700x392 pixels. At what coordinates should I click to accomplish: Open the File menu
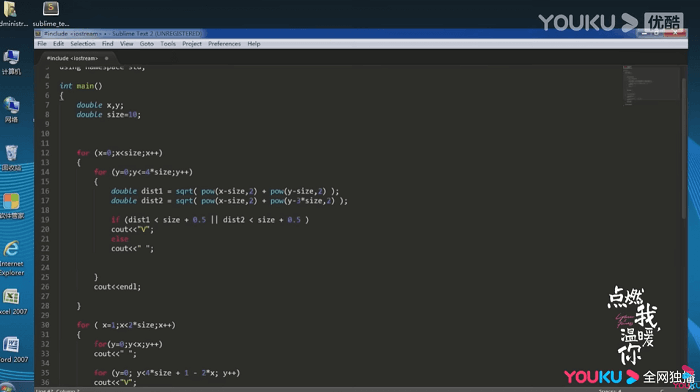click(x=42, y=44)
